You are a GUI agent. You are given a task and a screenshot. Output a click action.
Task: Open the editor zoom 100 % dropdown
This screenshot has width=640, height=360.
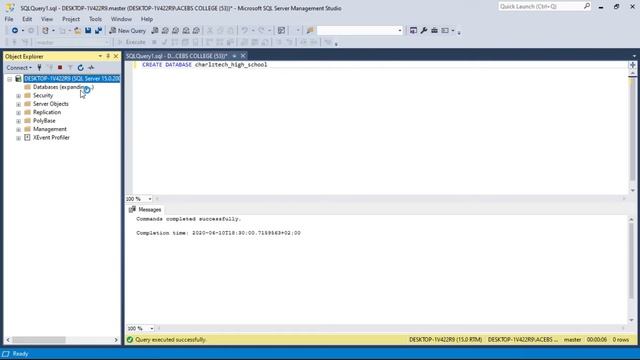coord(150,199)
